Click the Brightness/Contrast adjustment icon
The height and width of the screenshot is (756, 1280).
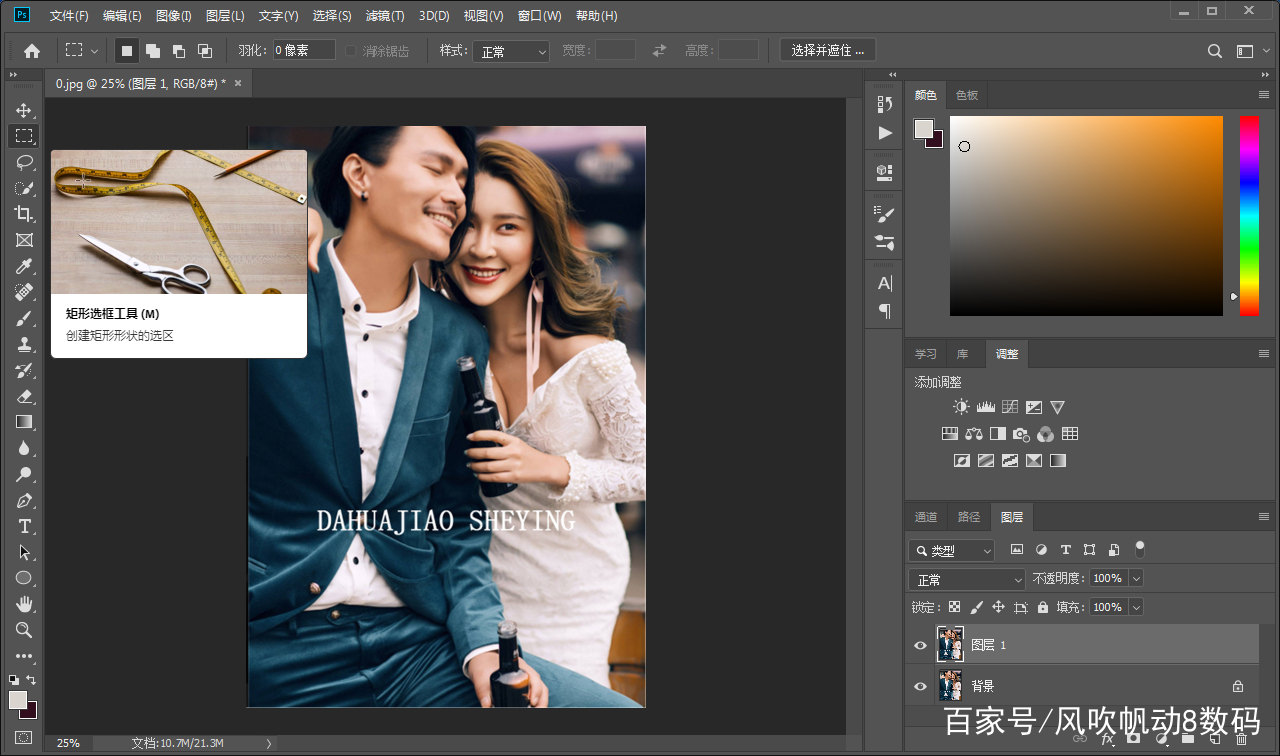[x=961, y=407]
